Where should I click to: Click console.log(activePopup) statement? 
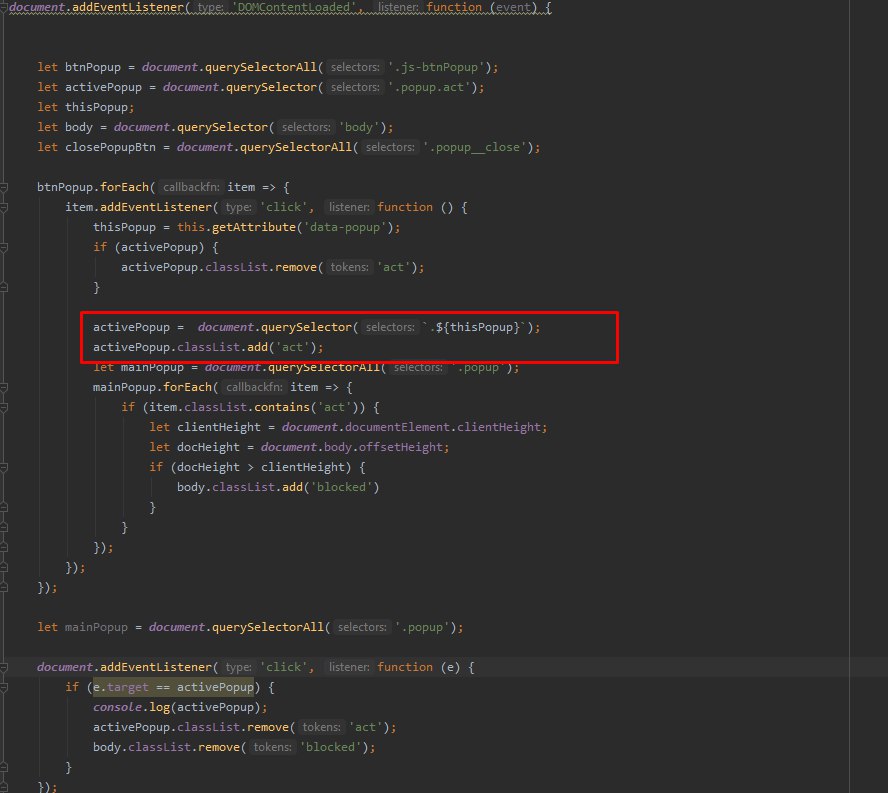(x=180, y=707)
